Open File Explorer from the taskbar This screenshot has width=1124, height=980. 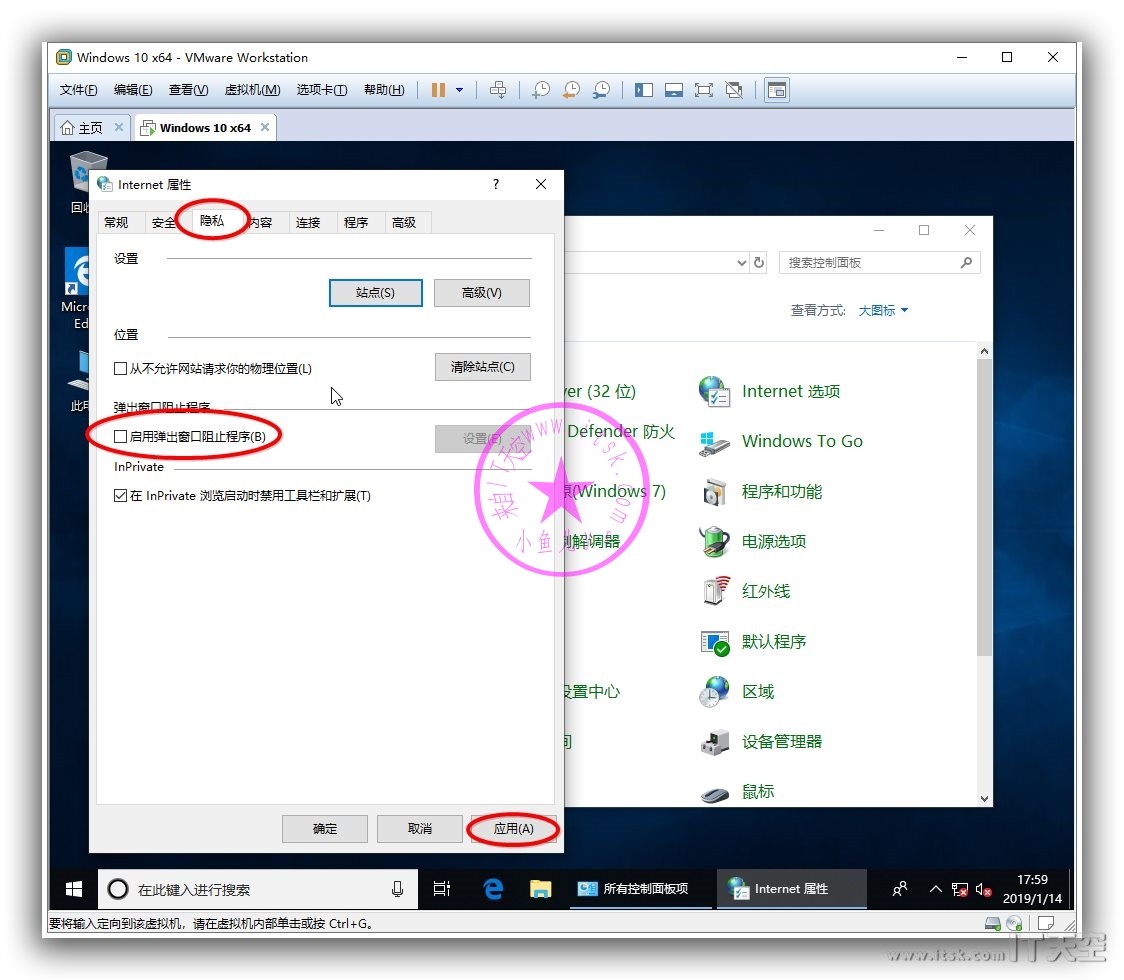coord(540,890)
